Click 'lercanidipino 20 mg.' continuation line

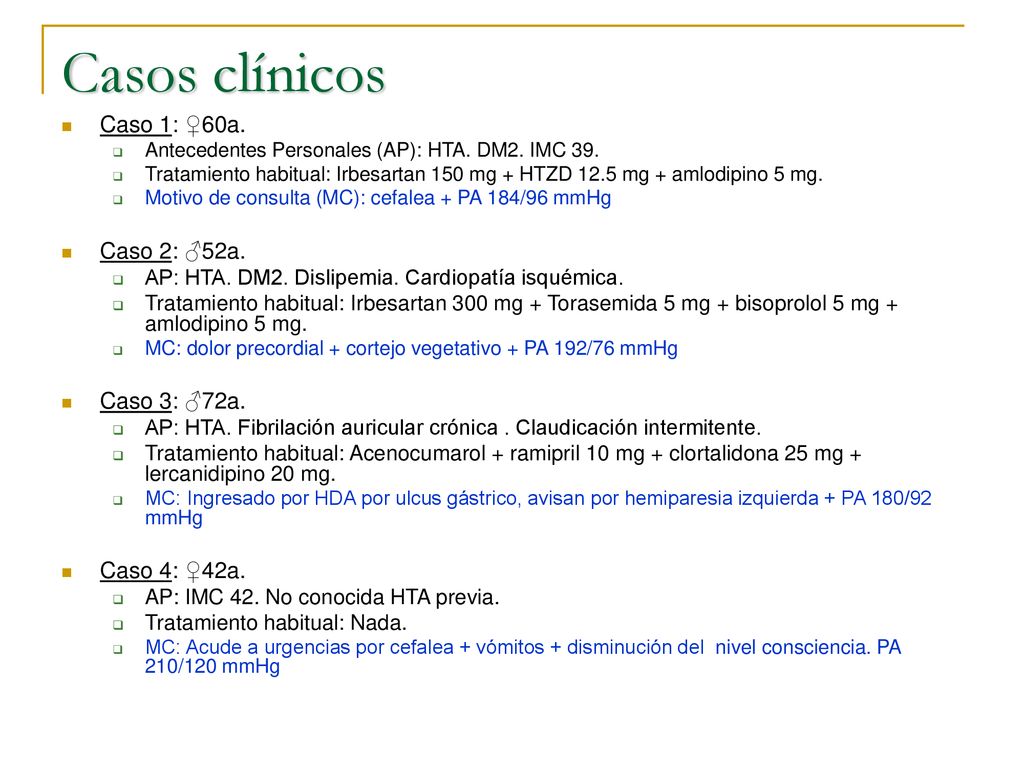(240, 474)
